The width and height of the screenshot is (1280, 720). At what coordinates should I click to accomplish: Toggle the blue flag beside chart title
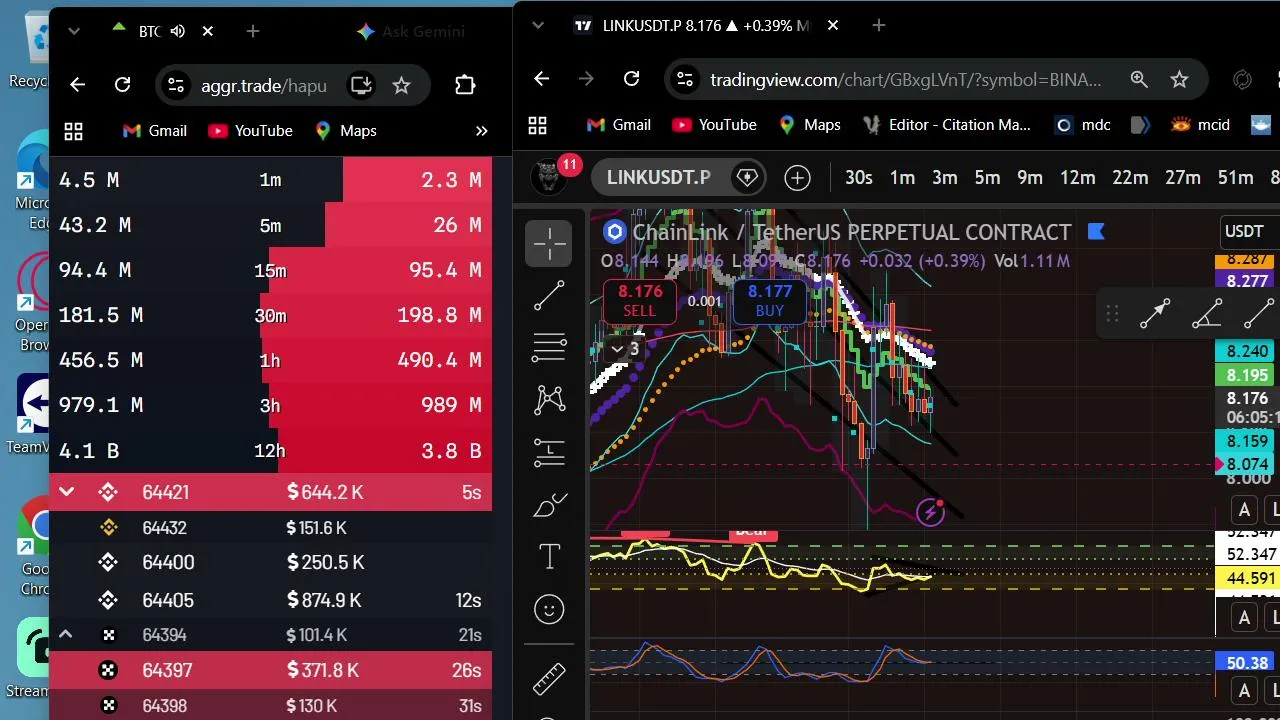click(1095, 232)
